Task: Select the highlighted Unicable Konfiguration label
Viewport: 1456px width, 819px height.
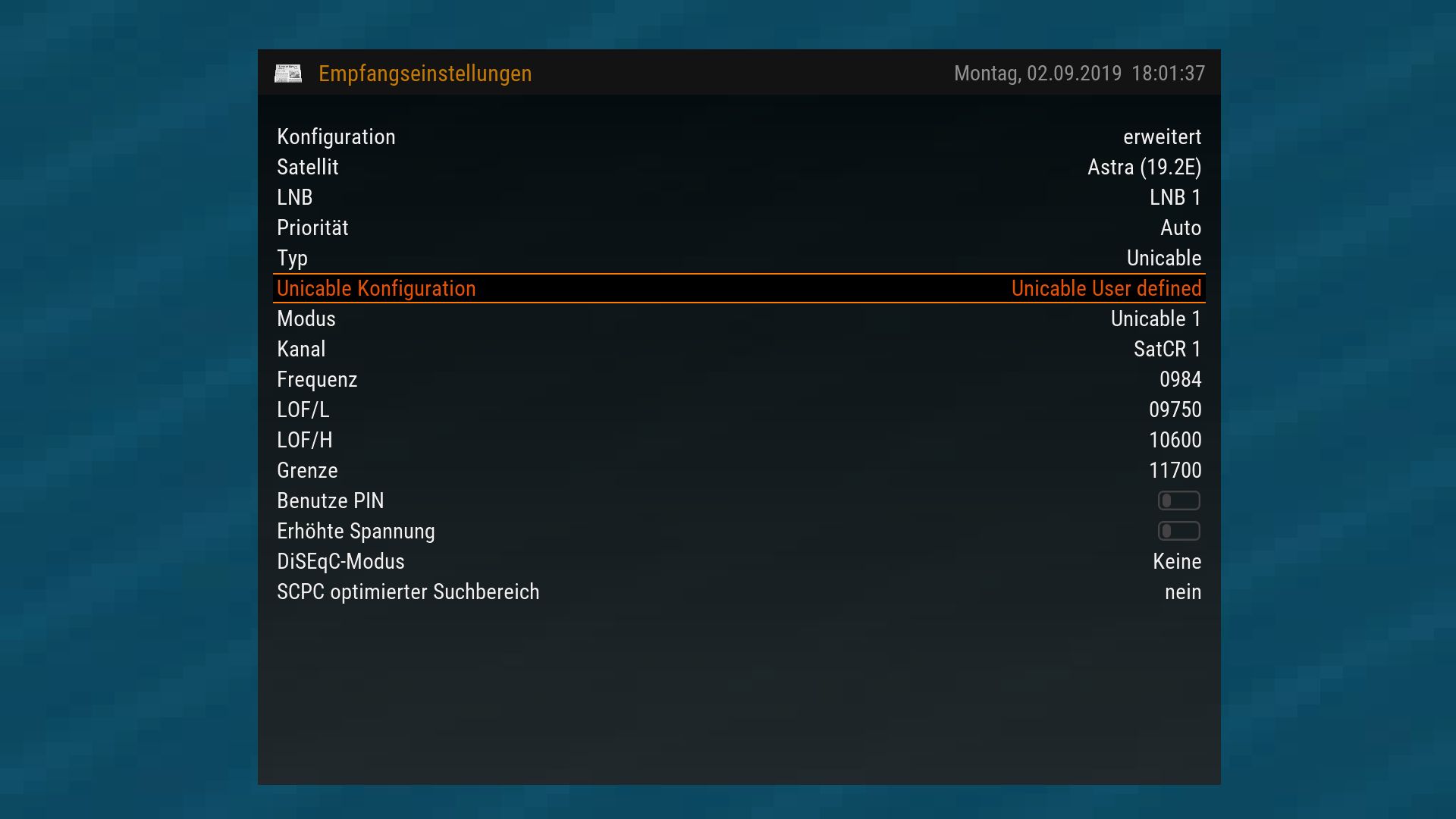Action: [376, 288]
